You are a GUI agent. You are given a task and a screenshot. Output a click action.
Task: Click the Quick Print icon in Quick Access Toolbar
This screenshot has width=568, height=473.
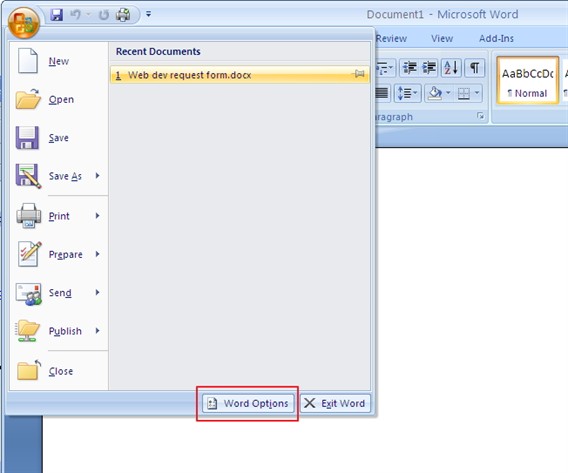[123, 15]
